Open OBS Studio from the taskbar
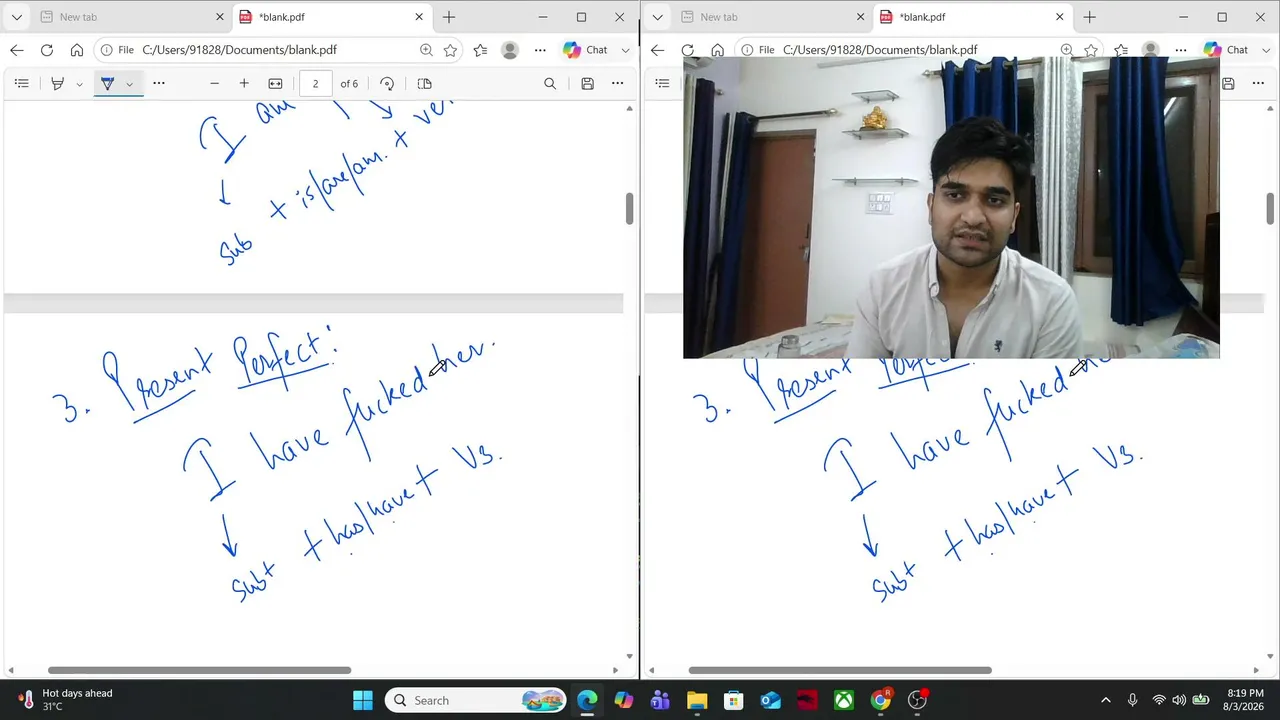The width and height of the screenshot is (1280, 720). pos(917,700)
